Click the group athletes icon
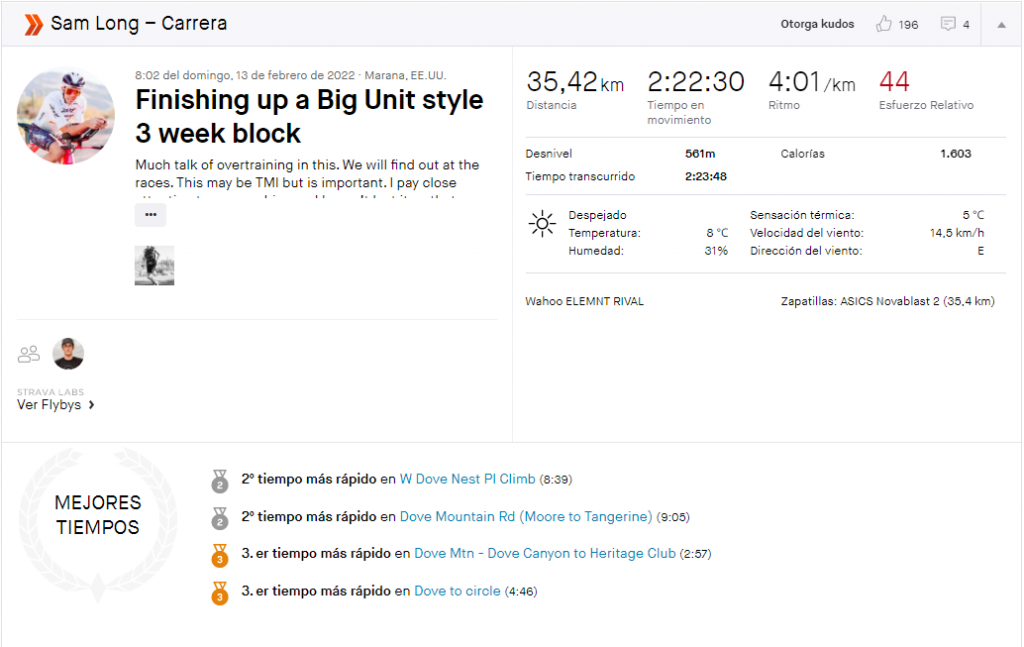This screenshot has width=1024, height=647. click(x=29, y=355)
